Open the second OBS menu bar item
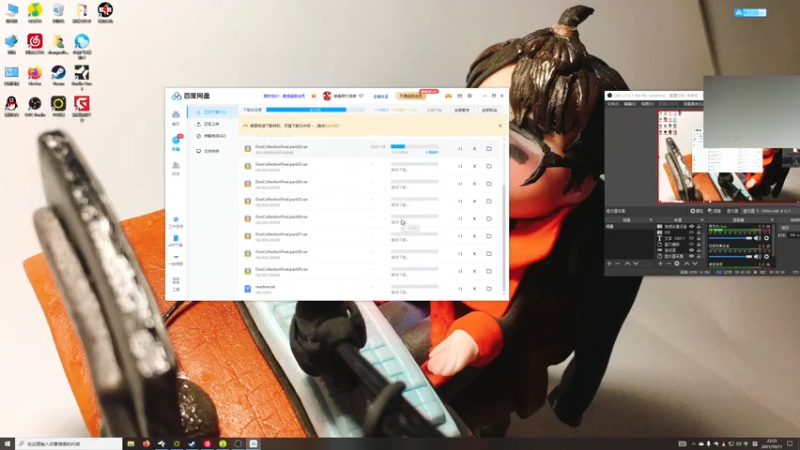 point(630,104)
